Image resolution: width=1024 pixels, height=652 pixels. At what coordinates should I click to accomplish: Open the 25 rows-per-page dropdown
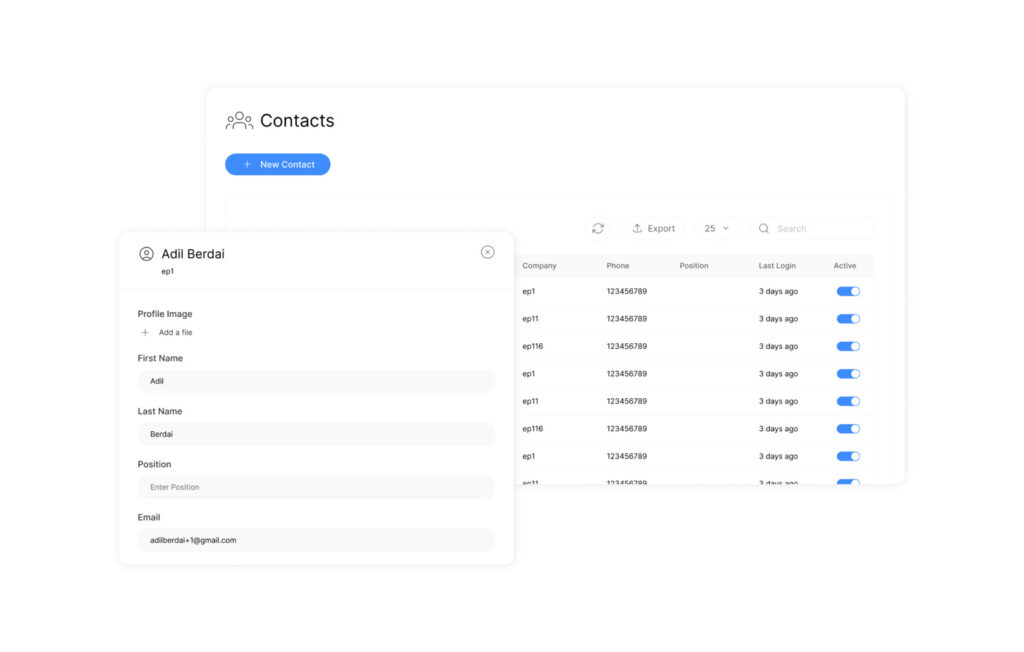[717, 228]
